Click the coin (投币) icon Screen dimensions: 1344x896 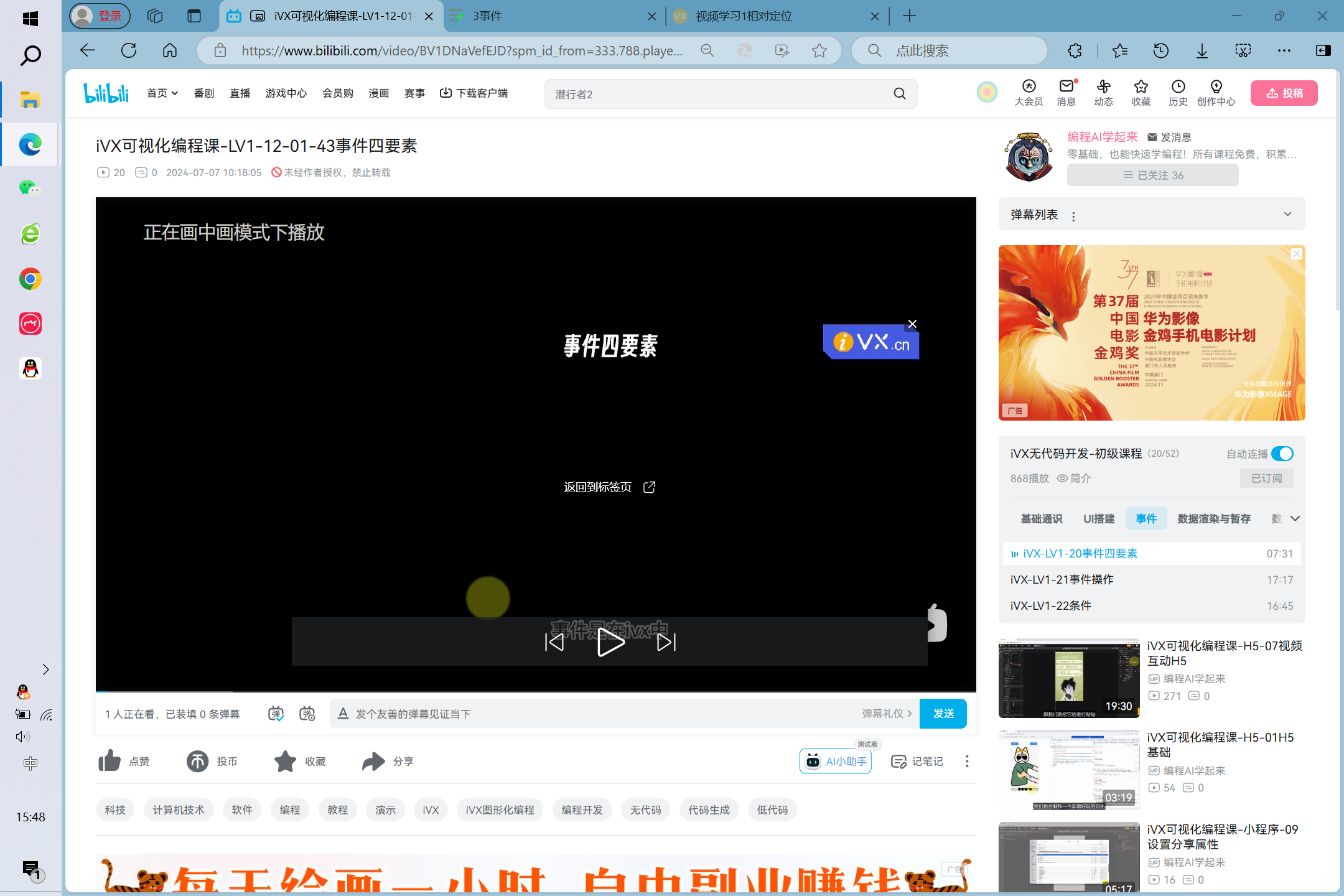click(x=198, y=761)
